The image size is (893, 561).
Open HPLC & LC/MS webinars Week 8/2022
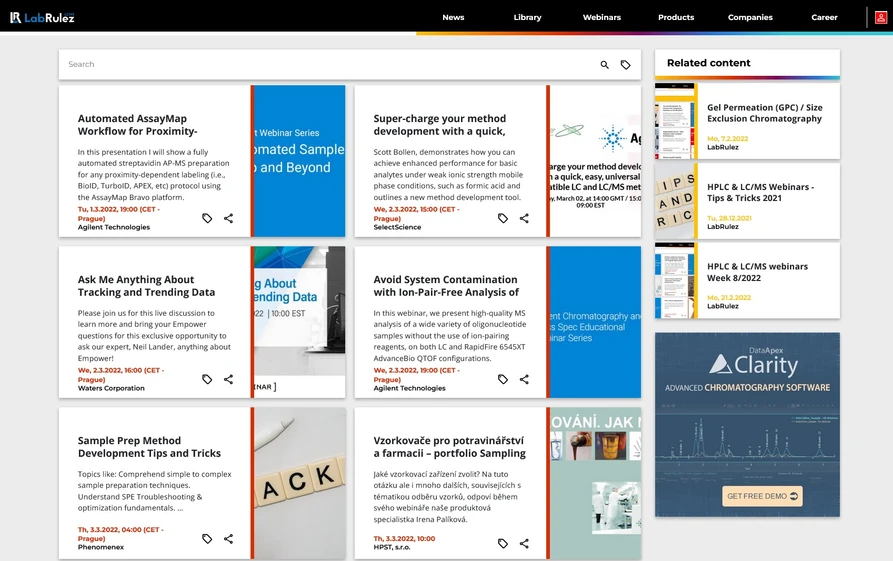coord(757,272)
